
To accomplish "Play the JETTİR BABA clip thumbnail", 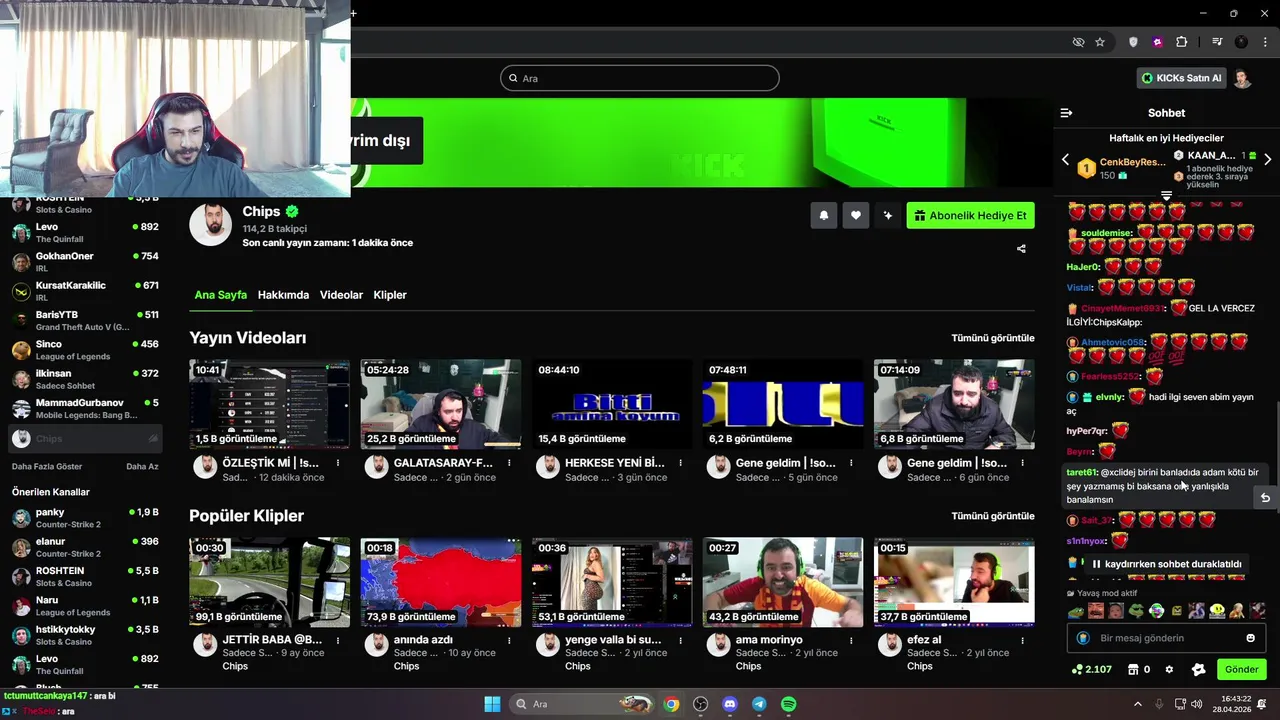I will (x=270, y=582).
